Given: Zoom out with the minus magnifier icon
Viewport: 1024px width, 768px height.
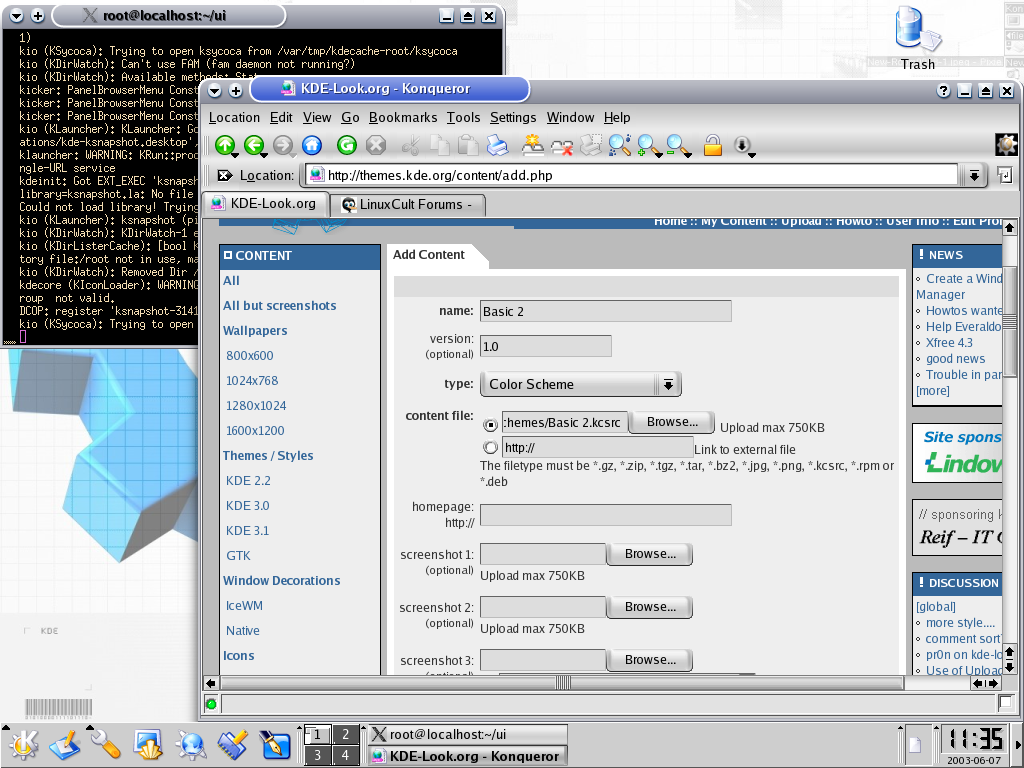Looking at the screenshot, I should coord(676,145).
